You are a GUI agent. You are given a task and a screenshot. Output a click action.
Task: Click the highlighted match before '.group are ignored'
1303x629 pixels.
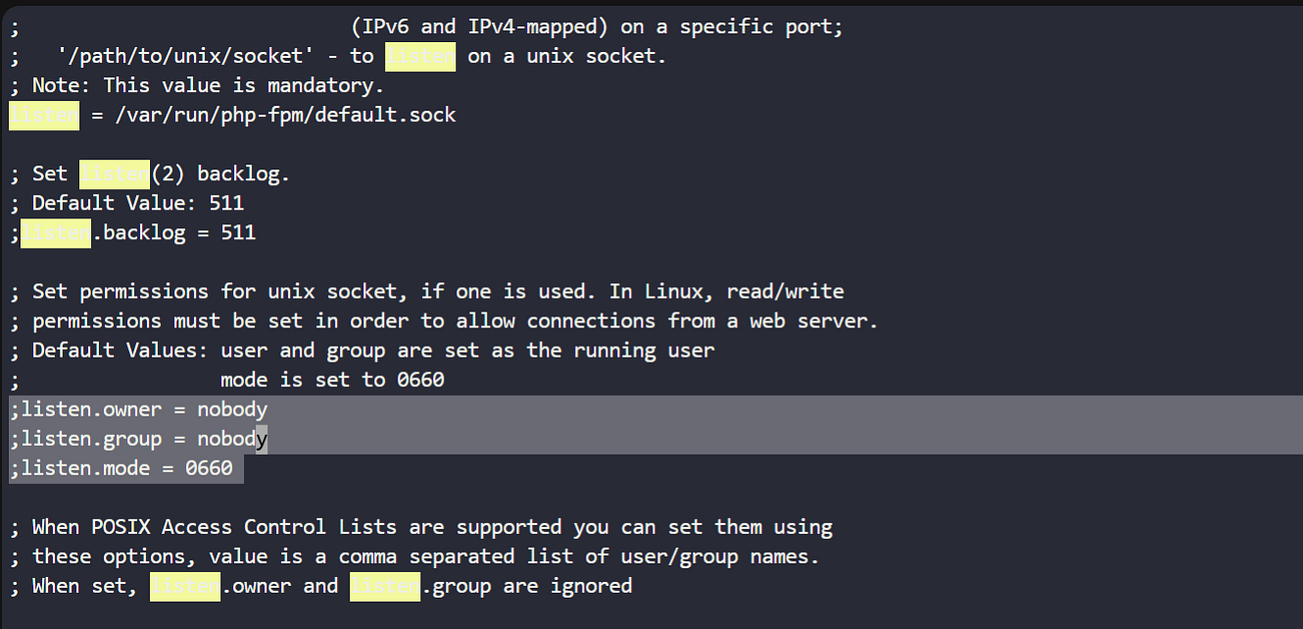coord(385,586)
